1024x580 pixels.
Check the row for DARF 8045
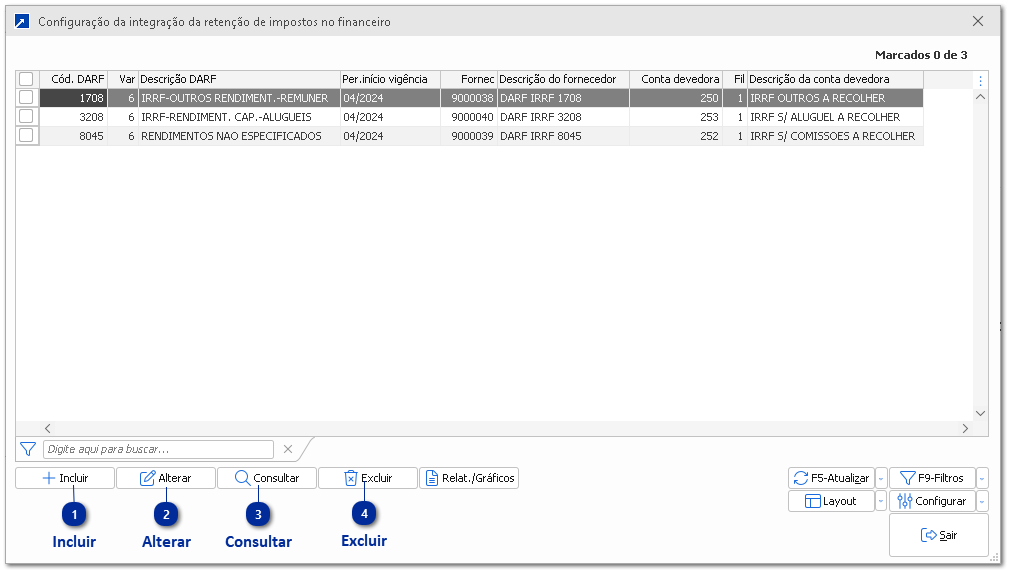coord(26,137)
